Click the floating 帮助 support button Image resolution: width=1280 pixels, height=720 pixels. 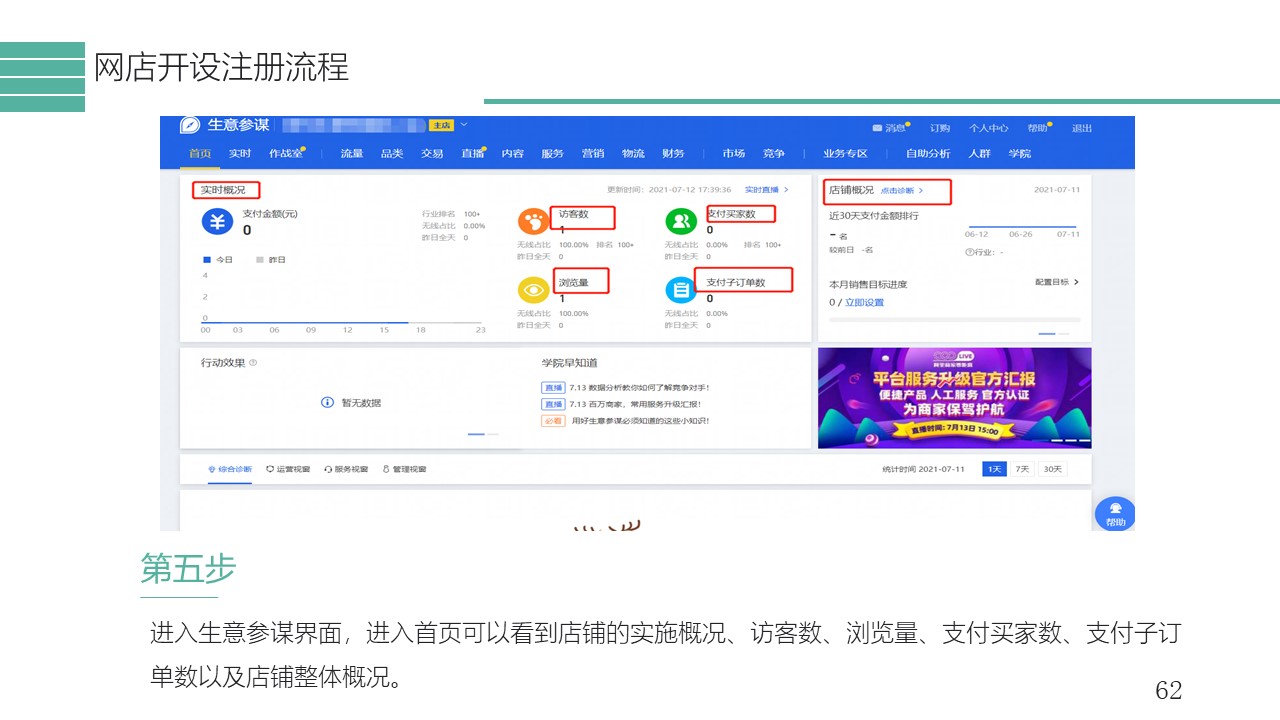click(1115, 514)
